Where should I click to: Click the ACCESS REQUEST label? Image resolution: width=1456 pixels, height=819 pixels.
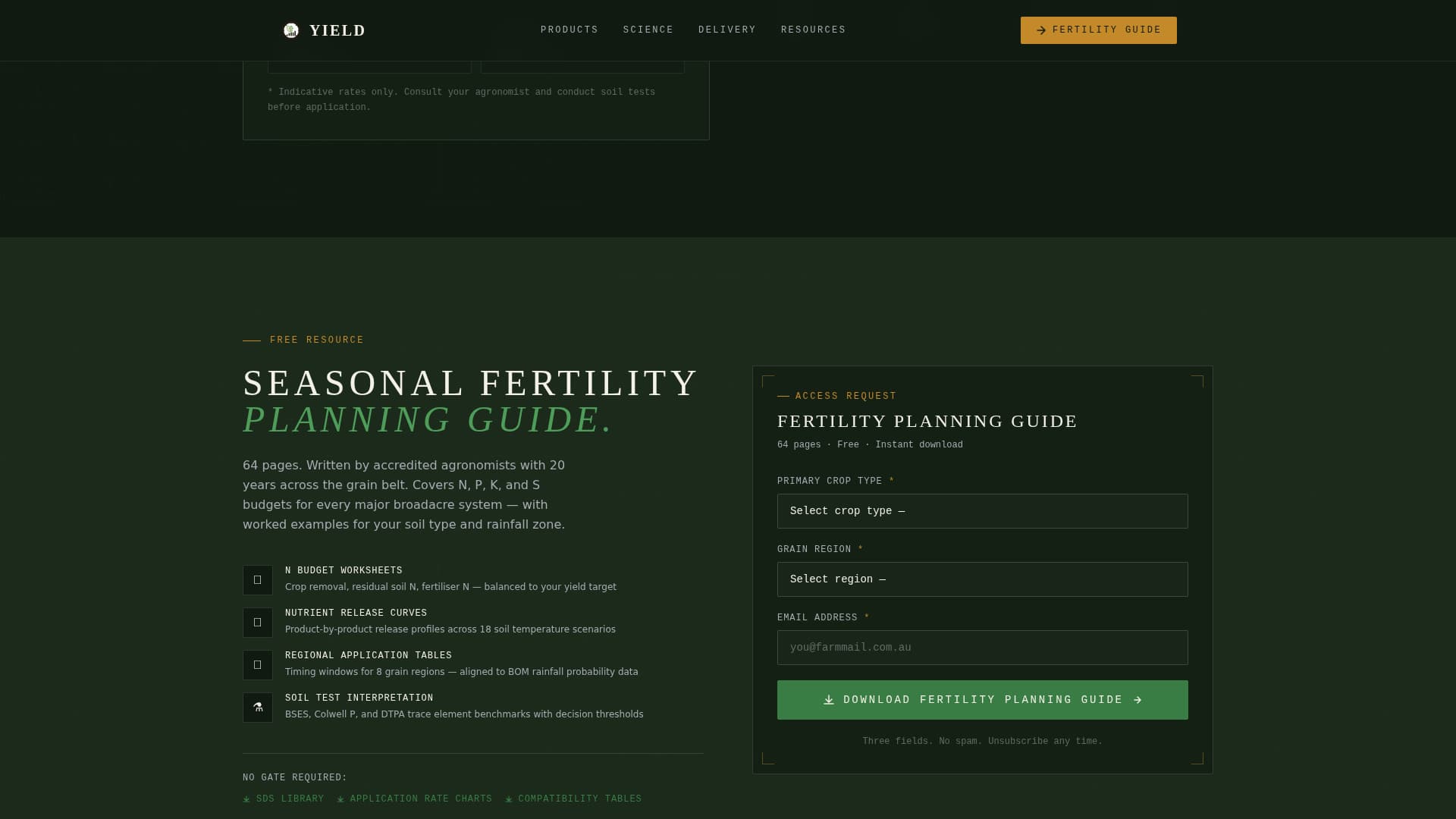(846, 396)
